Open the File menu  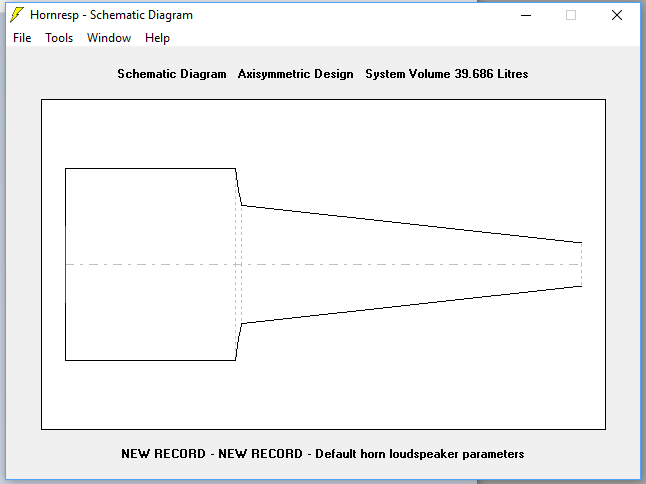22,38
